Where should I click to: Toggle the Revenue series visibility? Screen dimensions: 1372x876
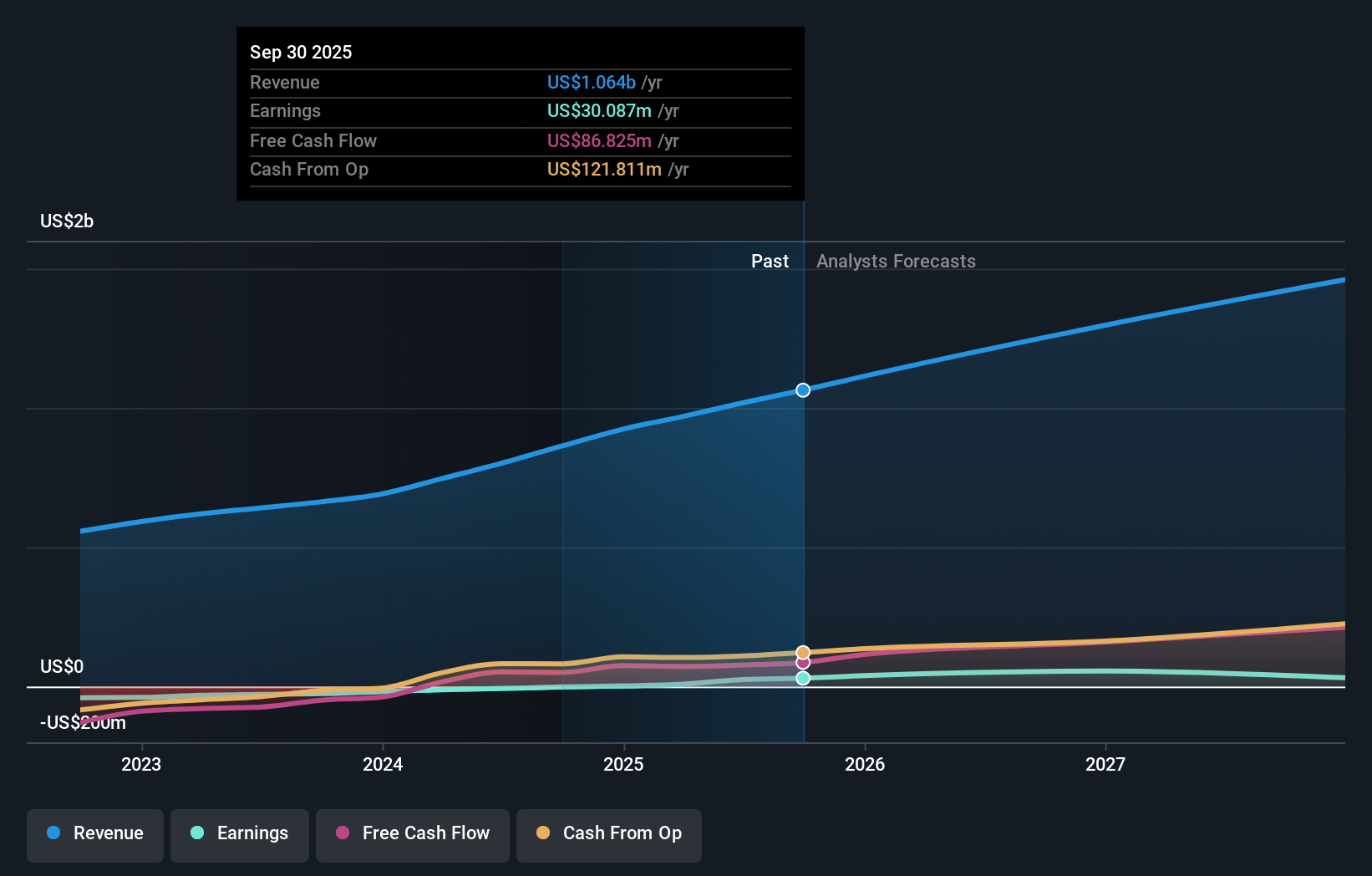pos(94,833)
